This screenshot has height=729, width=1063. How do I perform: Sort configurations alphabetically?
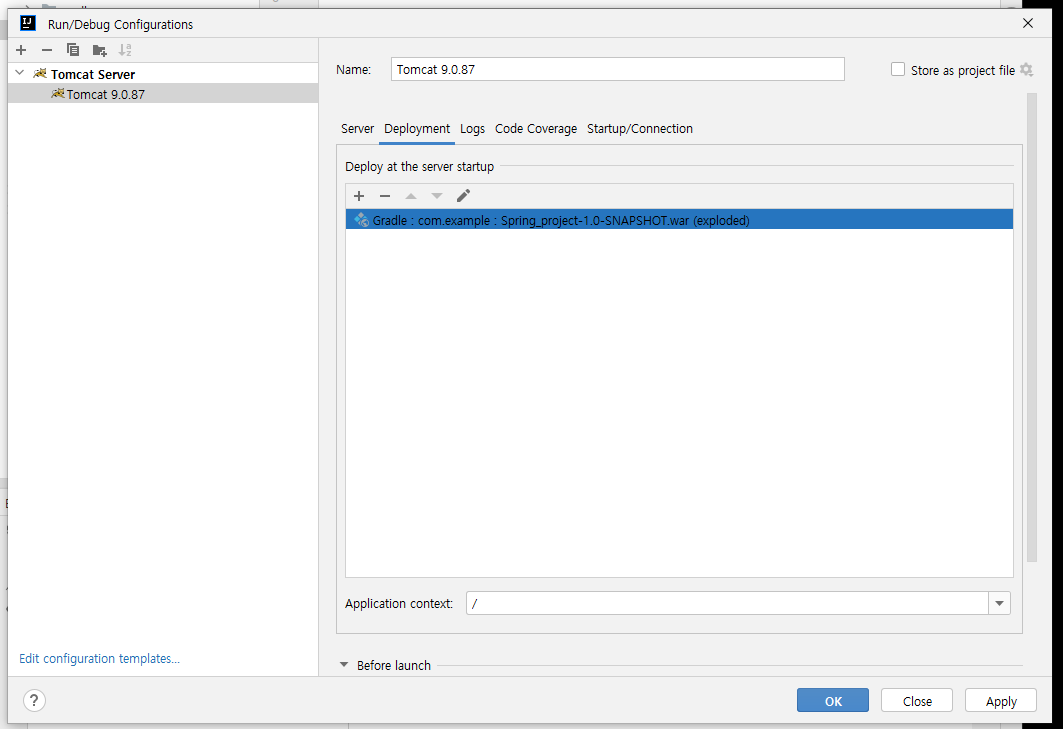click(125, 50)
